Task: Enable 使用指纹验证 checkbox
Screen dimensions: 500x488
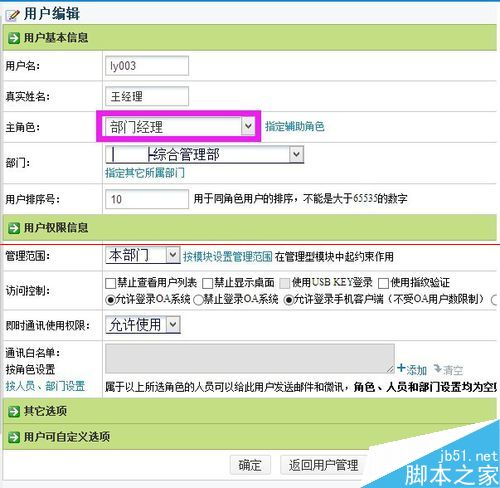Action: click(x=383, y=284)
